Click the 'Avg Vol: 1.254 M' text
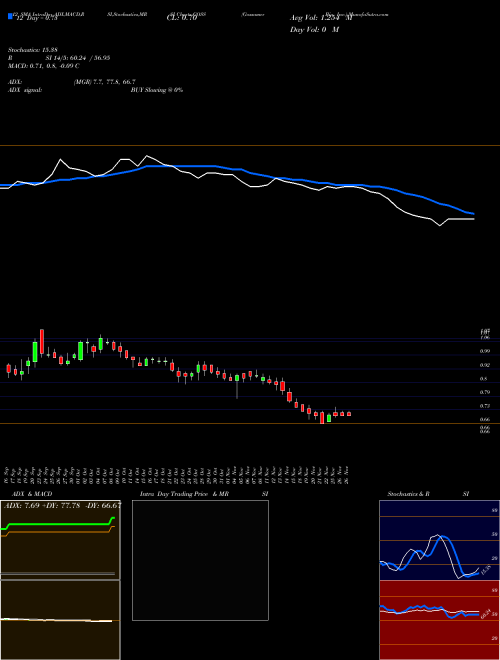The width and height of the screenshot is (500, 660). point(321,18)
